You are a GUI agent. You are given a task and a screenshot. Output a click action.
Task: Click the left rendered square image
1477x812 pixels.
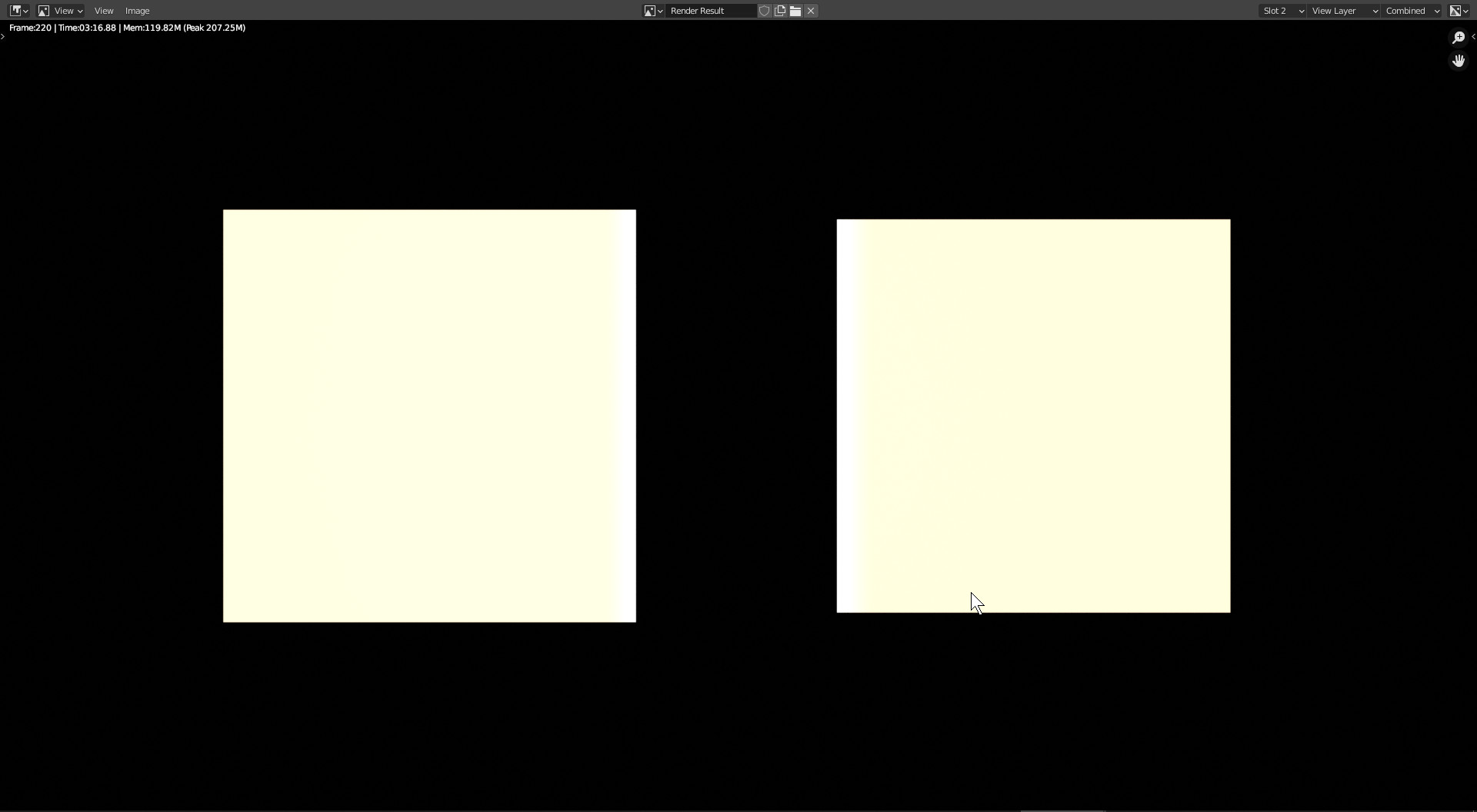[429, 415]
